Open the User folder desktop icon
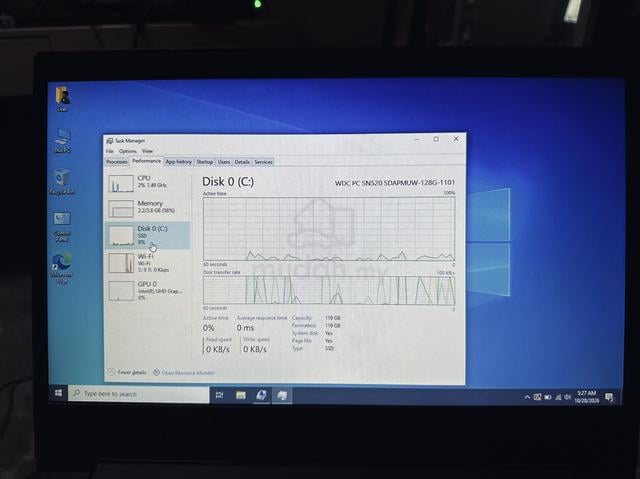The image size is (640, 479). pyautogui.click(x=62, y=98)
